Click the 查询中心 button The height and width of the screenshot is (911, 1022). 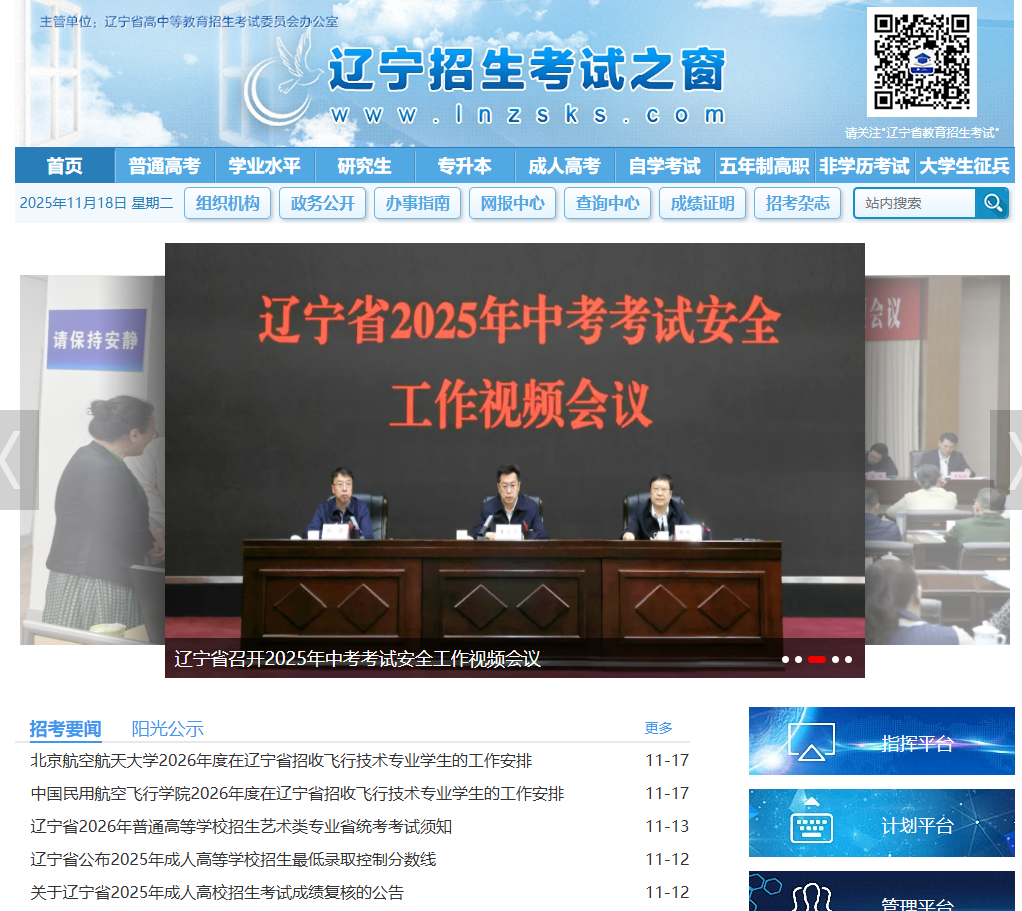[607, 203]
